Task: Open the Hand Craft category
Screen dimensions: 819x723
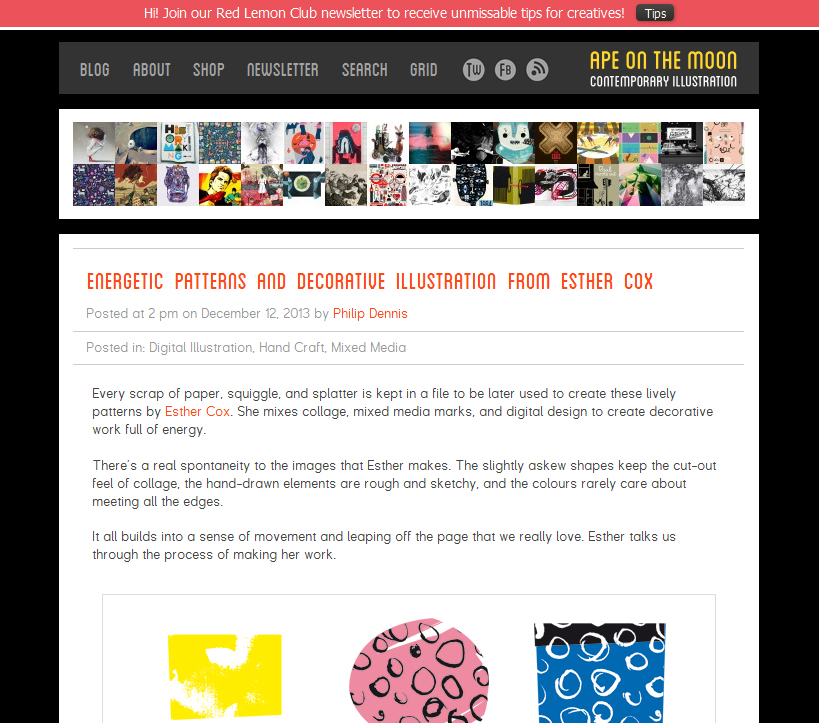Action: pos(291,347)
